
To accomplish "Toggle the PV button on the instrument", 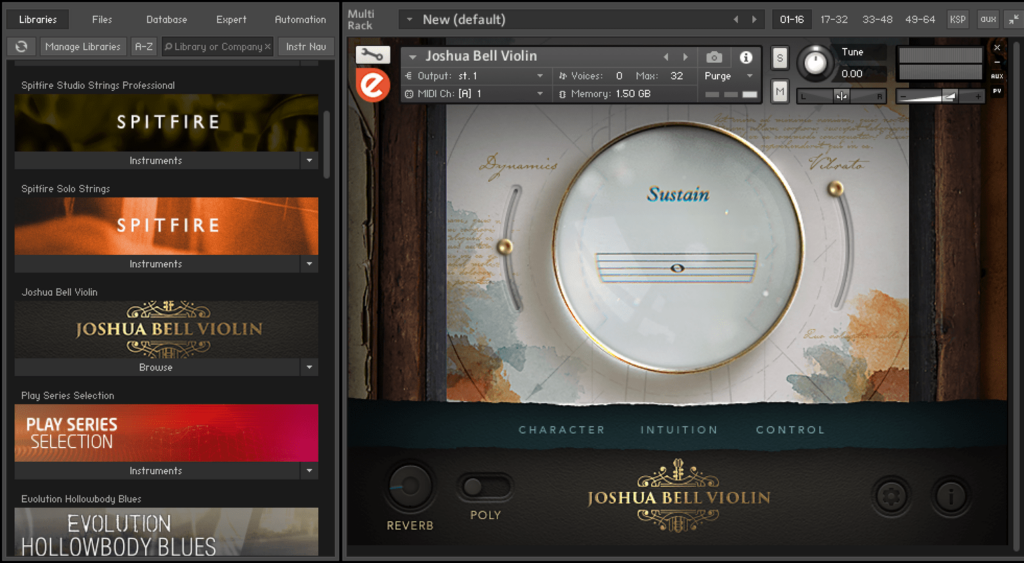I will point(997,91).
